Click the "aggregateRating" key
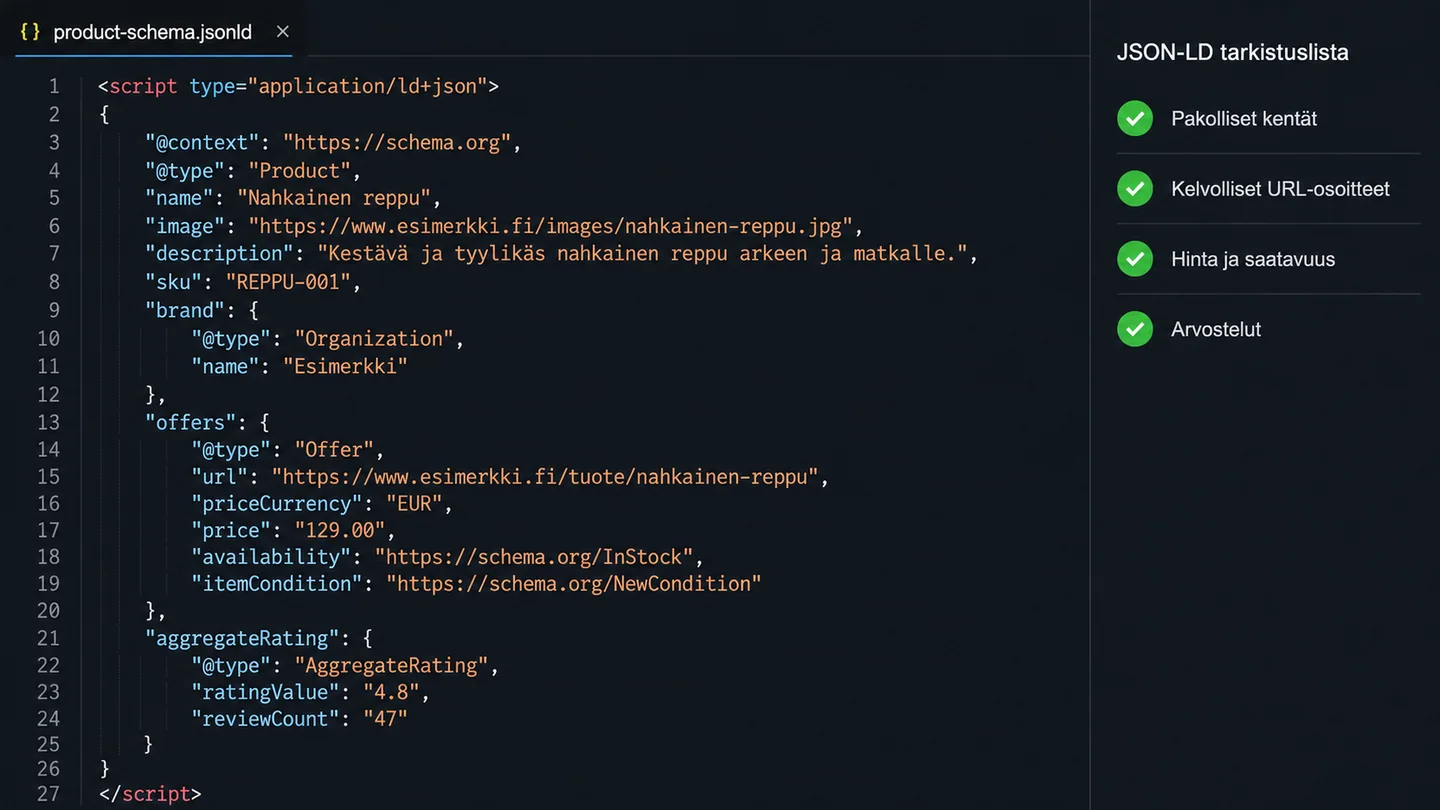 pyautogui.click(x=243, y=638)
